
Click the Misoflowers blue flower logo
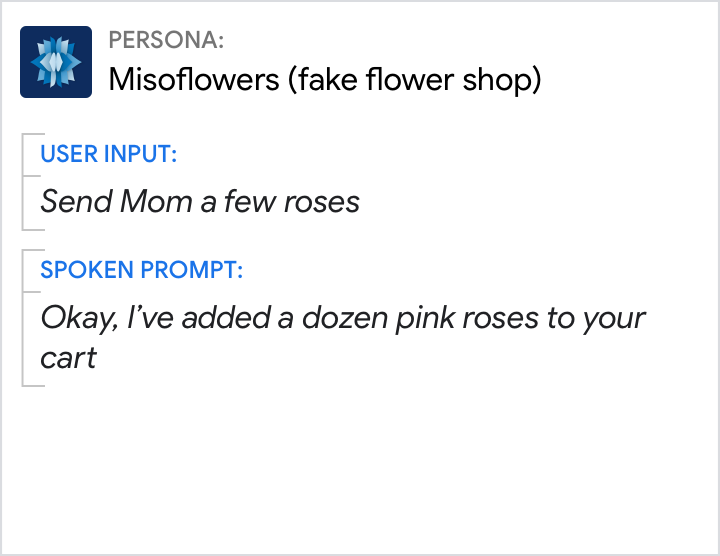click(56, 62)
